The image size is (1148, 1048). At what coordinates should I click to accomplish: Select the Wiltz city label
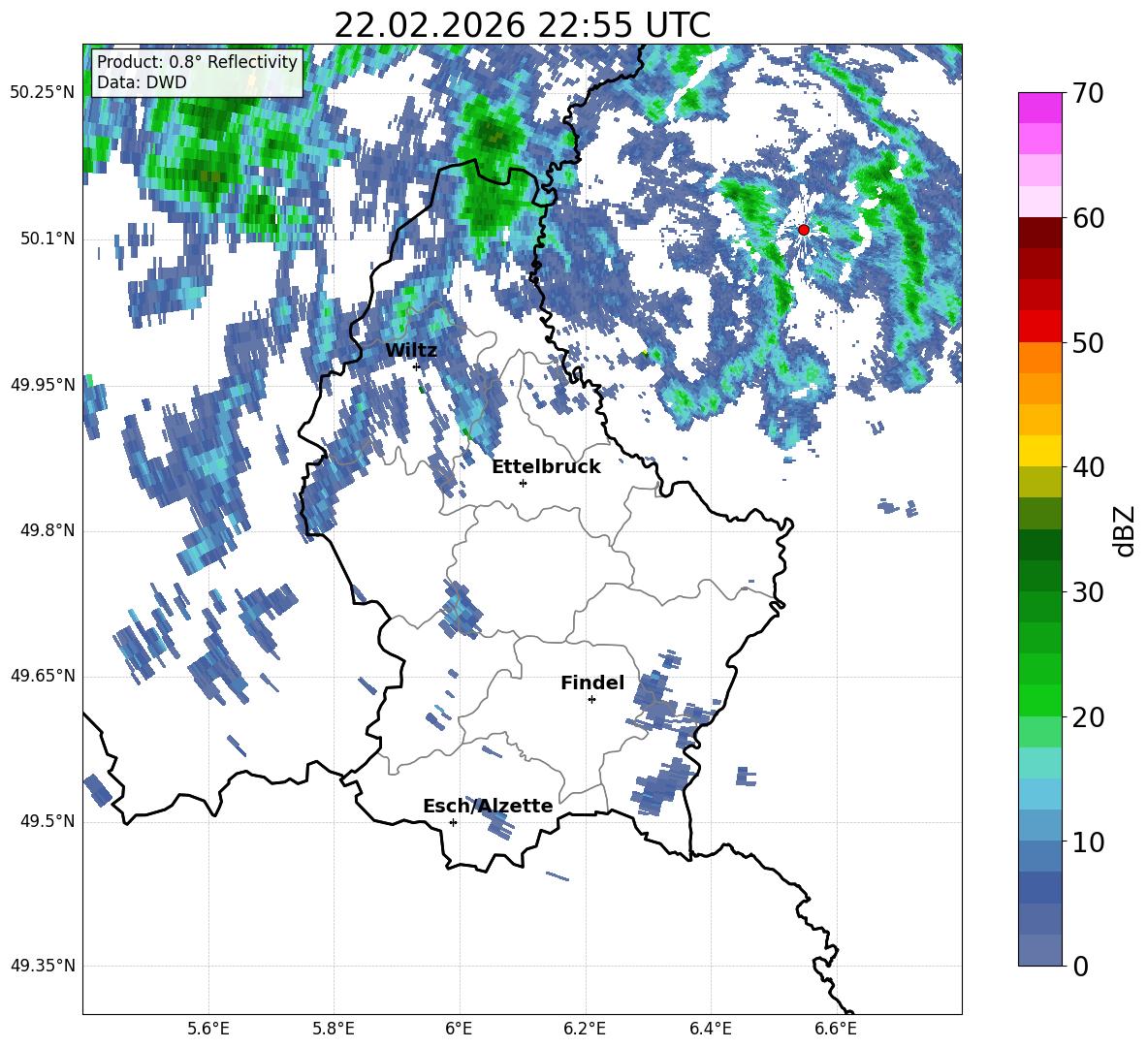point(411,351)
